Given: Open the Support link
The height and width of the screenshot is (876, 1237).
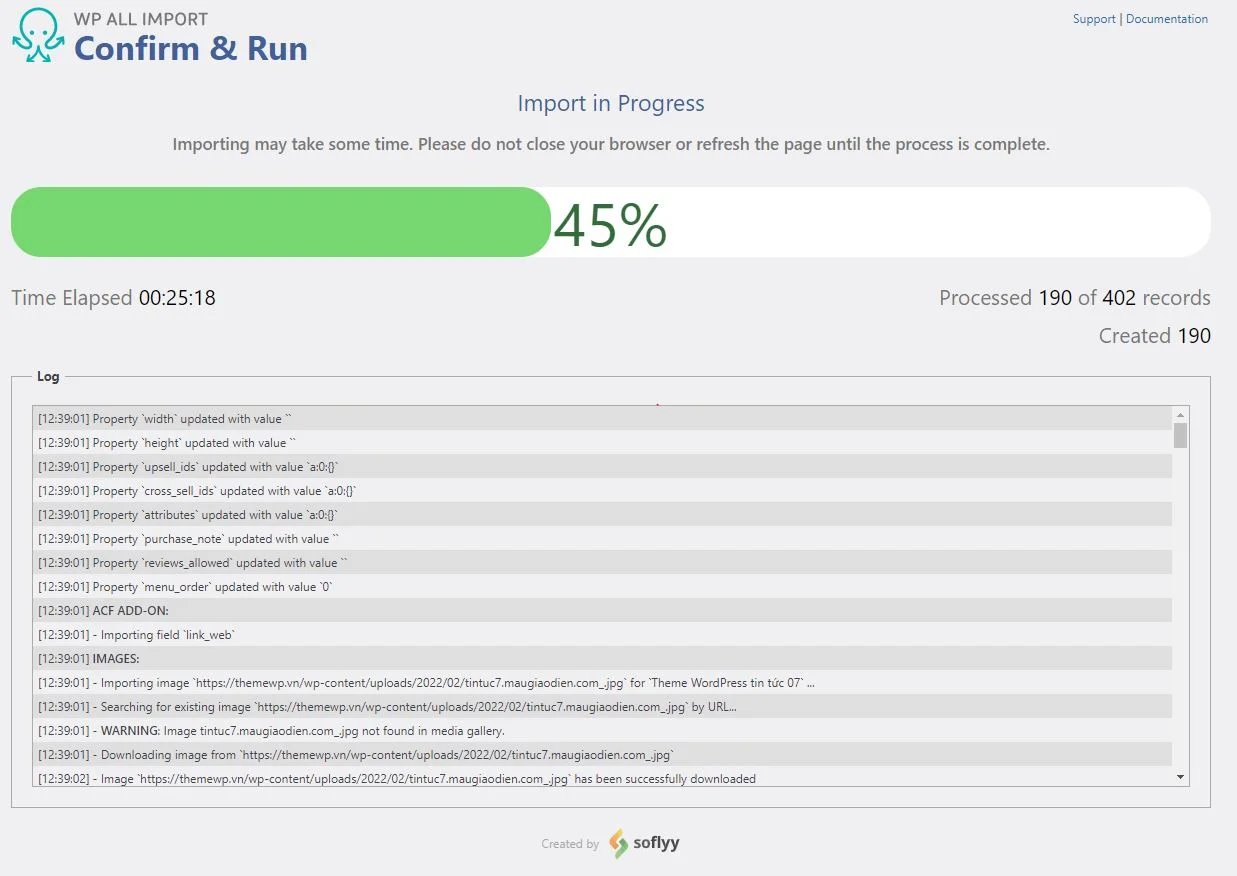Looking at the screenshot, I should tap(1094, 19).
